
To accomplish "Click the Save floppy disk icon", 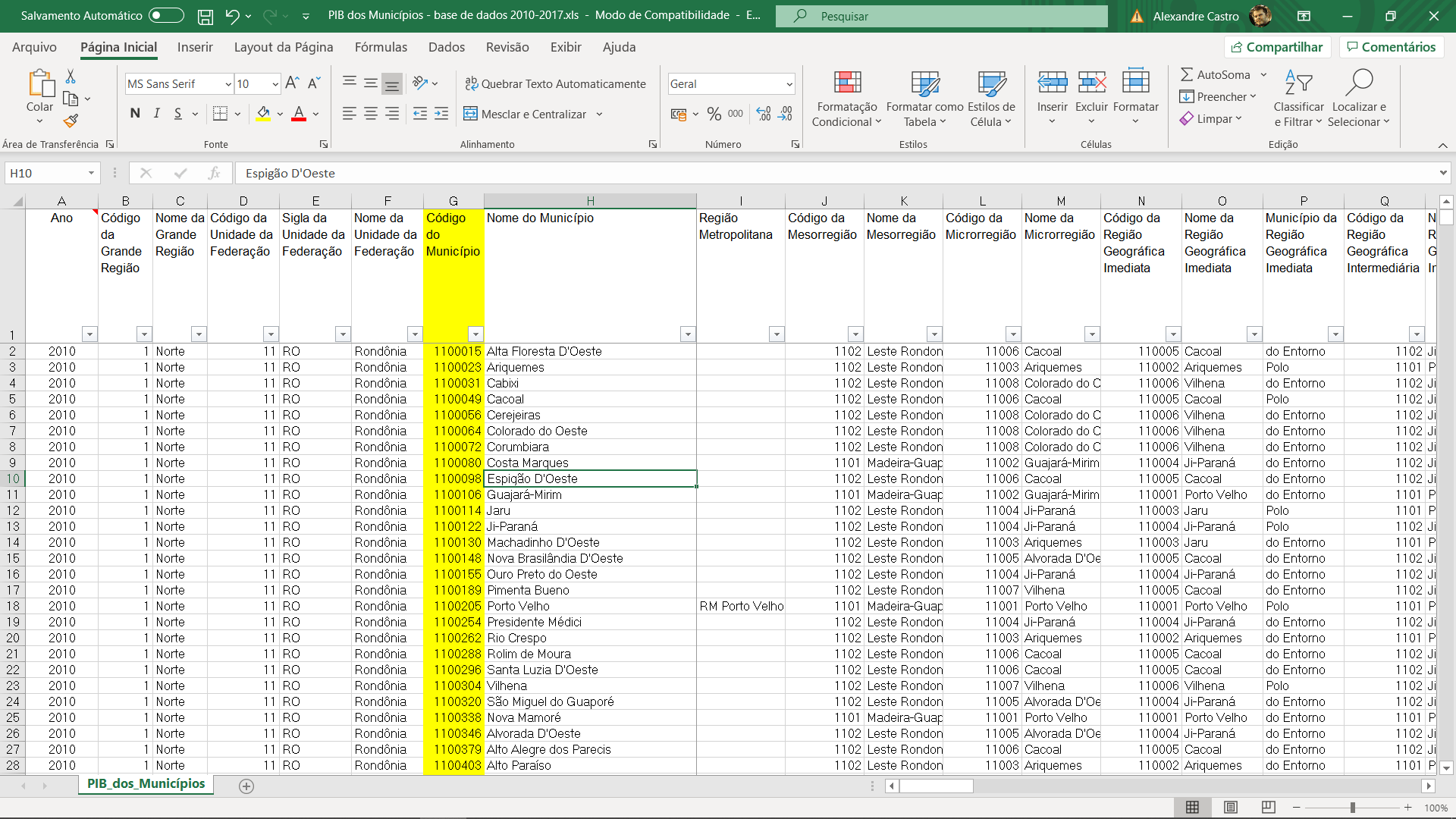I will tap(205, 16).
